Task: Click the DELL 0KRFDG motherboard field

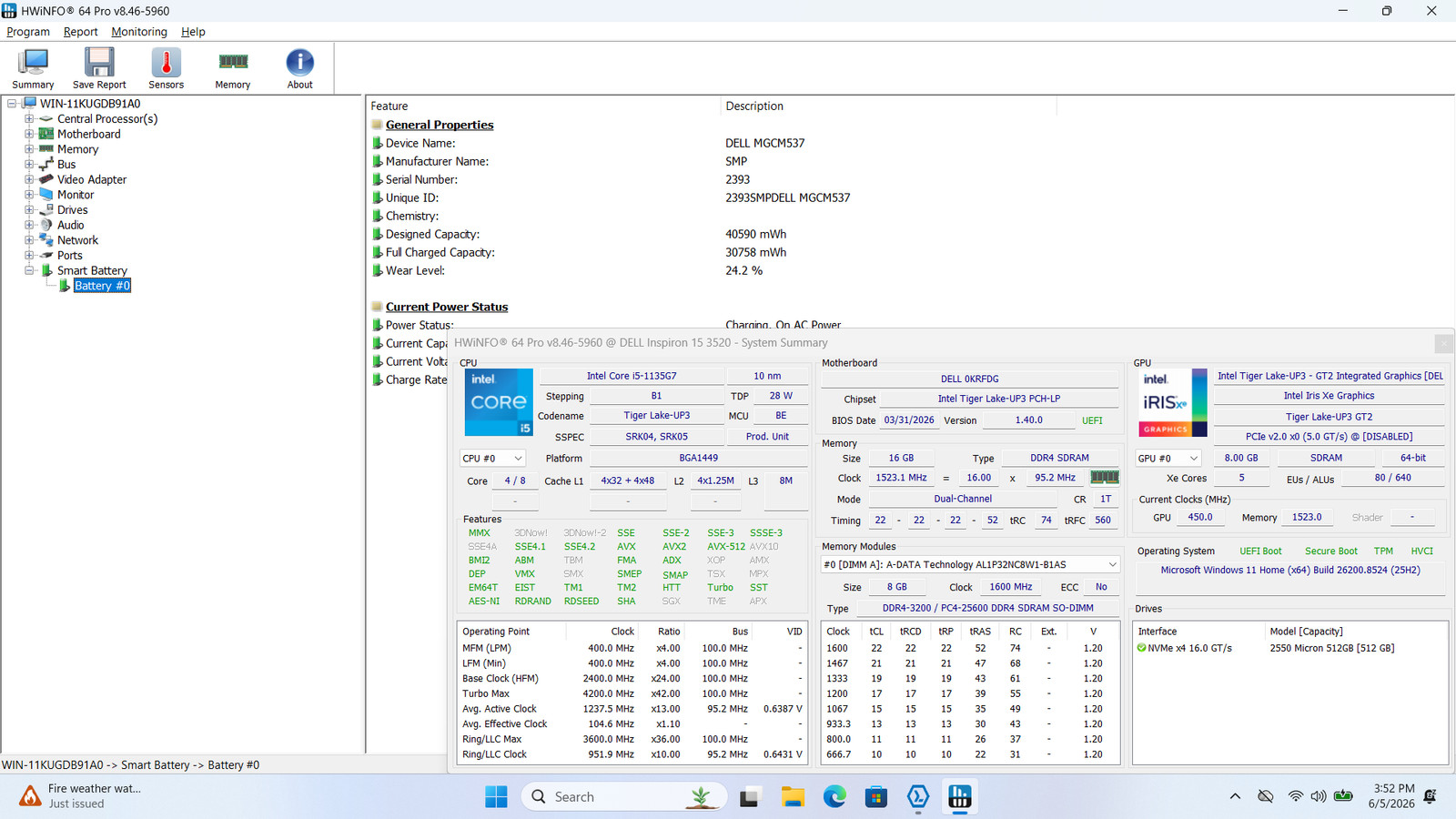Action: (970, 379)
